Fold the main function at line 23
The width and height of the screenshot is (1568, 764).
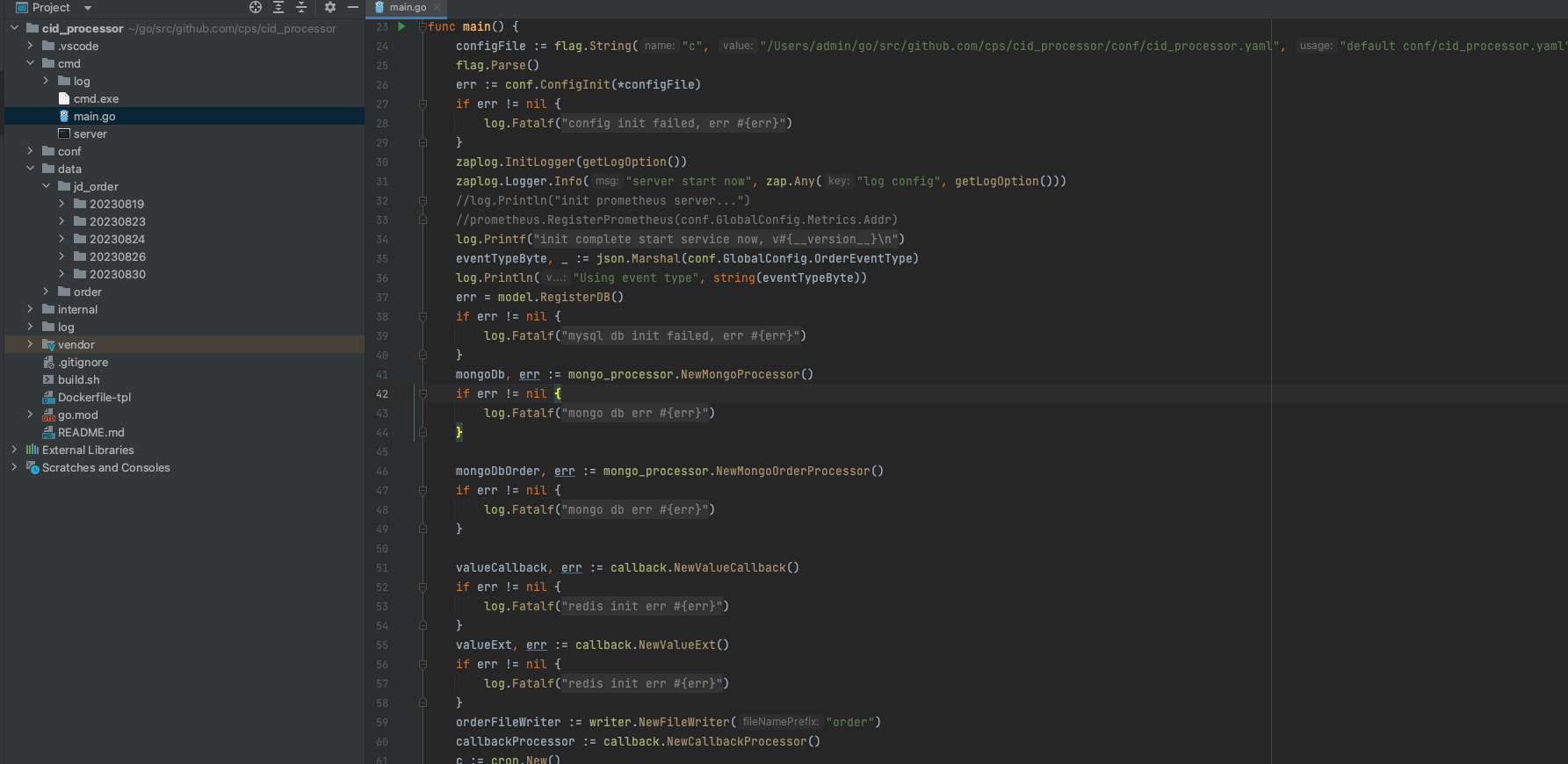tap(423, 26)
